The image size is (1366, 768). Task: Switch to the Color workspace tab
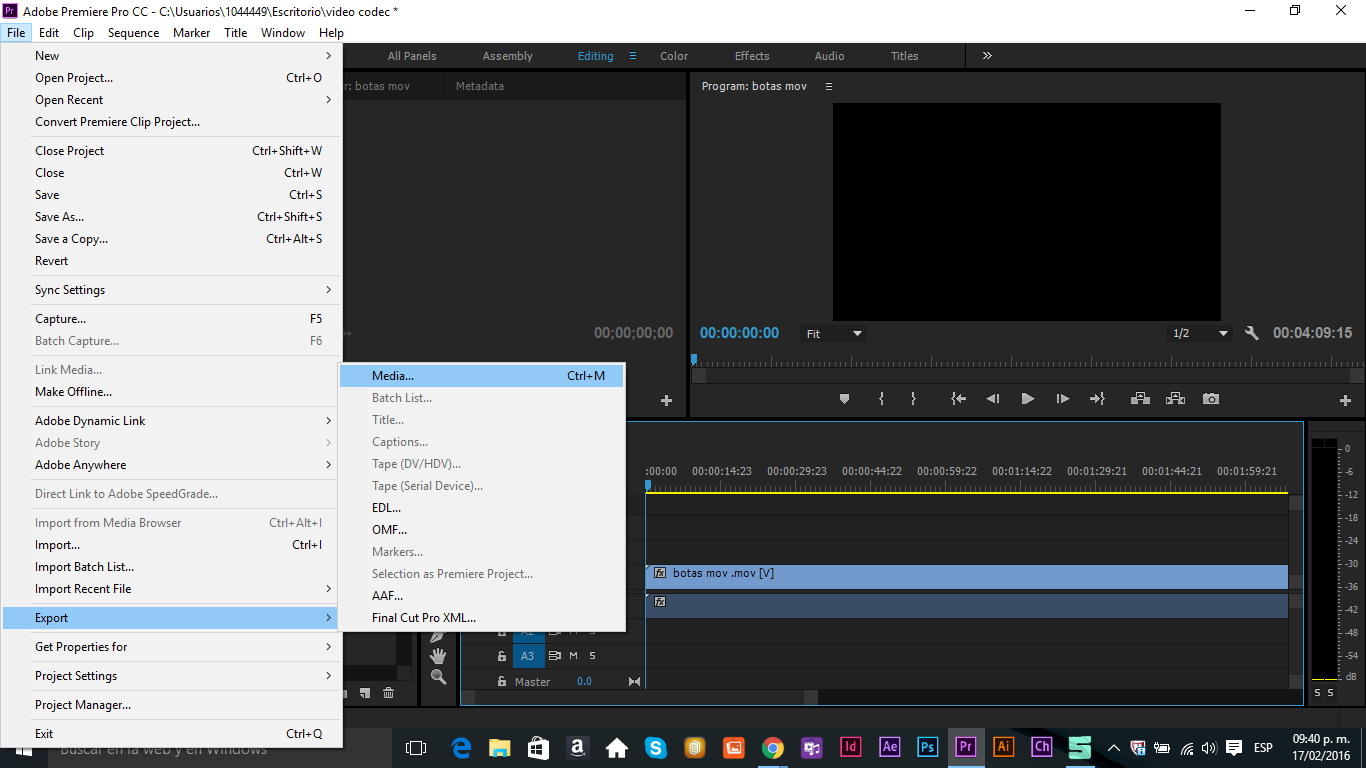(674, 56)
